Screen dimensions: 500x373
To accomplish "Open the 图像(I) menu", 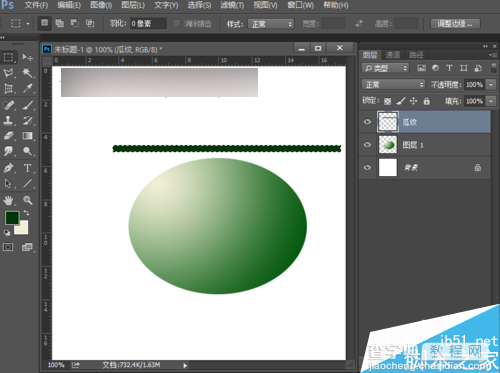I will [x=101, y=5].
